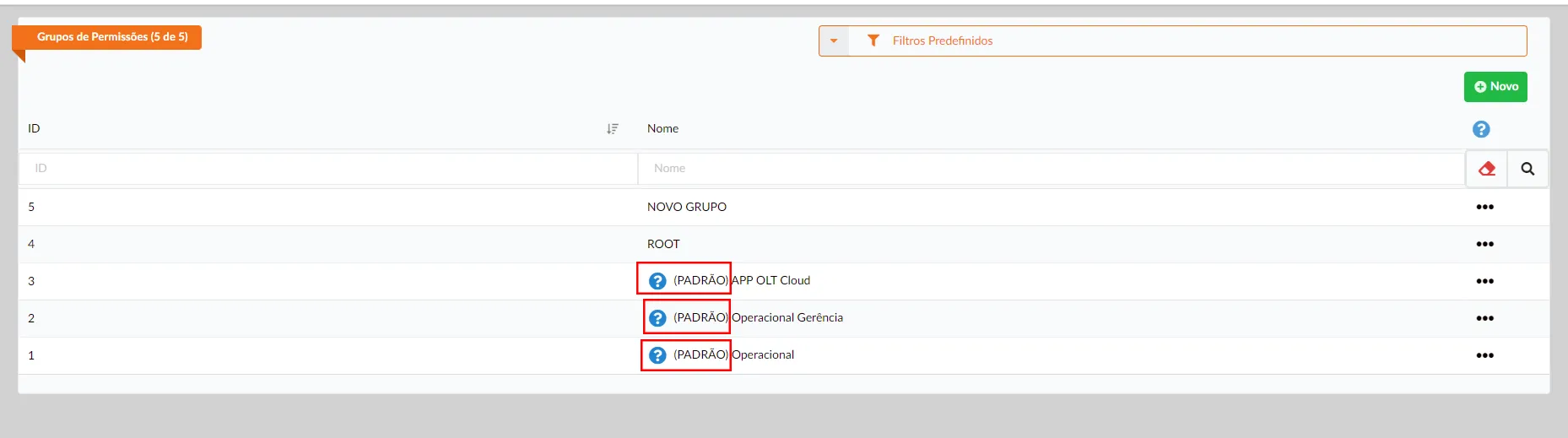Expand the predefined filters dropdown arrow
This screenshot has height=438, width=1568.
tap(834, 41)
